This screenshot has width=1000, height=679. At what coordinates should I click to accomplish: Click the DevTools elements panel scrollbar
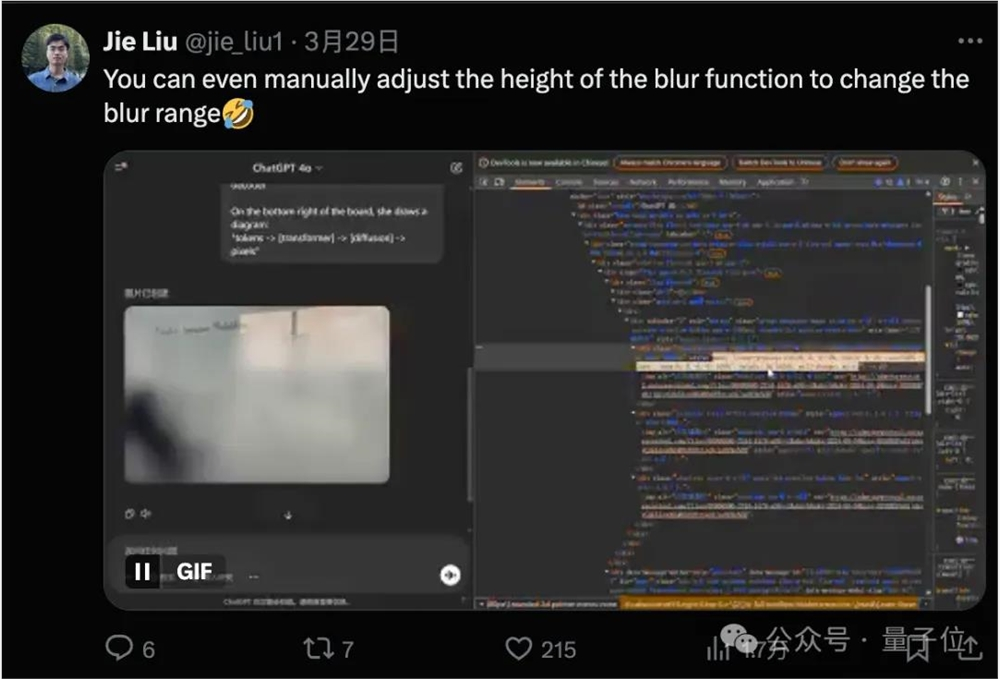[928, 351]
